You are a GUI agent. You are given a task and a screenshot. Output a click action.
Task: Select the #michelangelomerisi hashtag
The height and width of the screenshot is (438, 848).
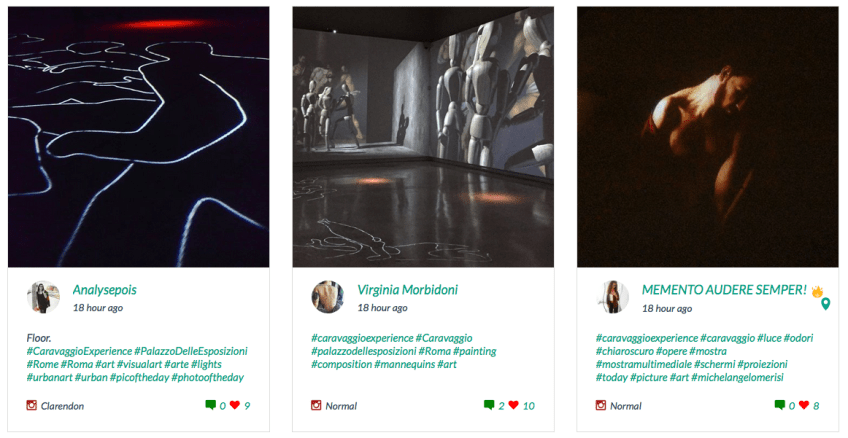coord(737,377)
